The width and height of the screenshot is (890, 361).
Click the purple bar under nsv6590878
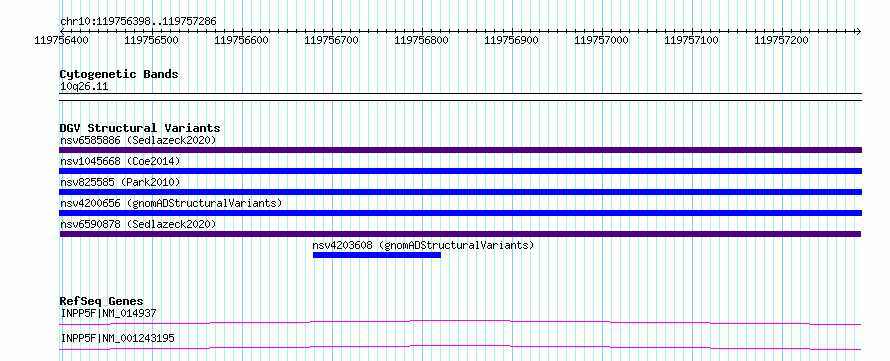click(460, 234)
